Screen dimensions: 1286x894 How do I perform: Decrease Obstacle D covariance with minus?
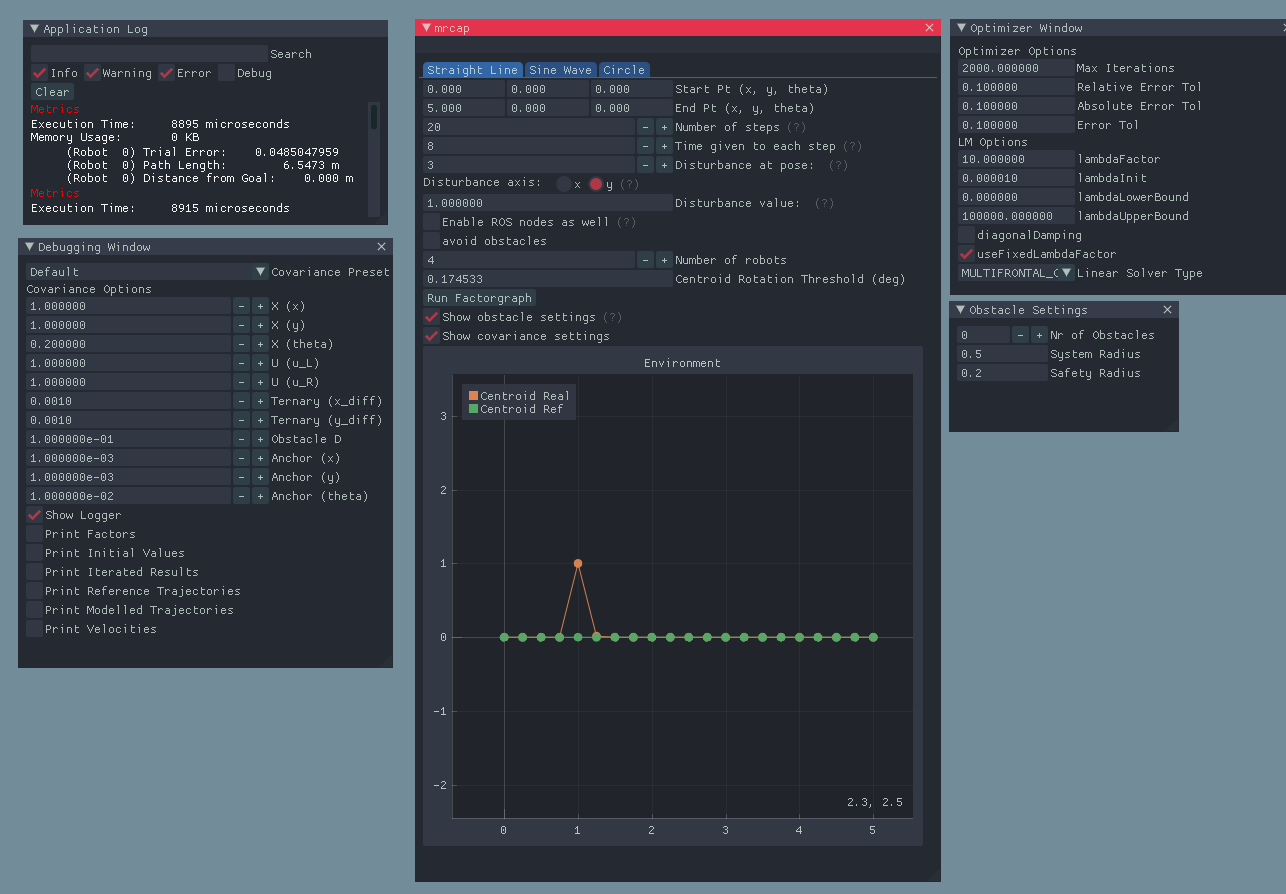[241, 439]
